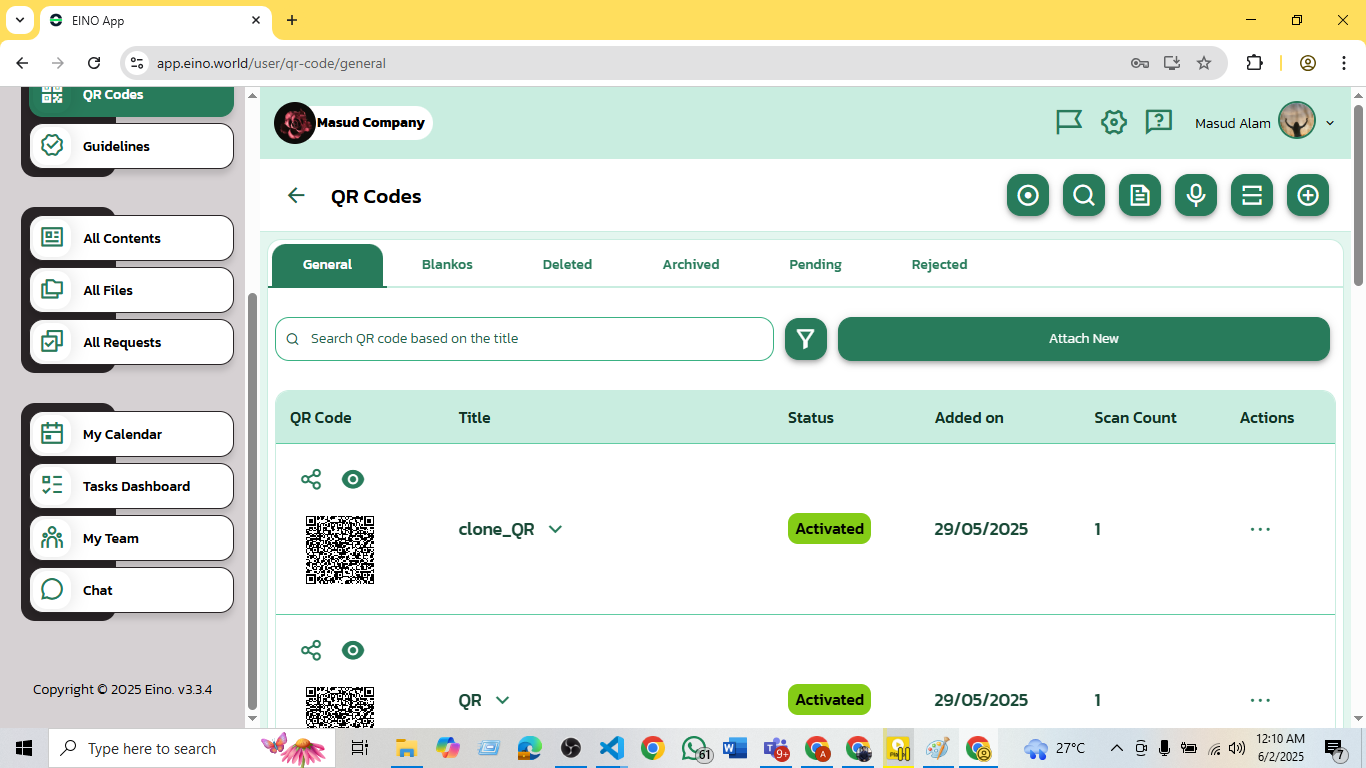Click the Added on column header

click(969, 418)
